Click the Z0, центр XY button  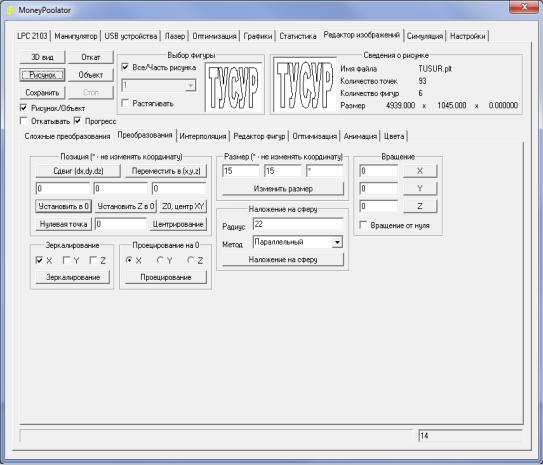point(183,206)
